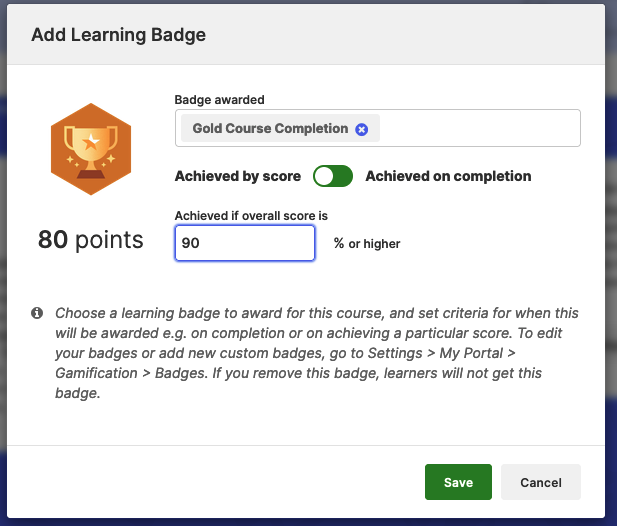Click the number 80 under the trophy
Screen dimensions: 617x526
point(53,240)
